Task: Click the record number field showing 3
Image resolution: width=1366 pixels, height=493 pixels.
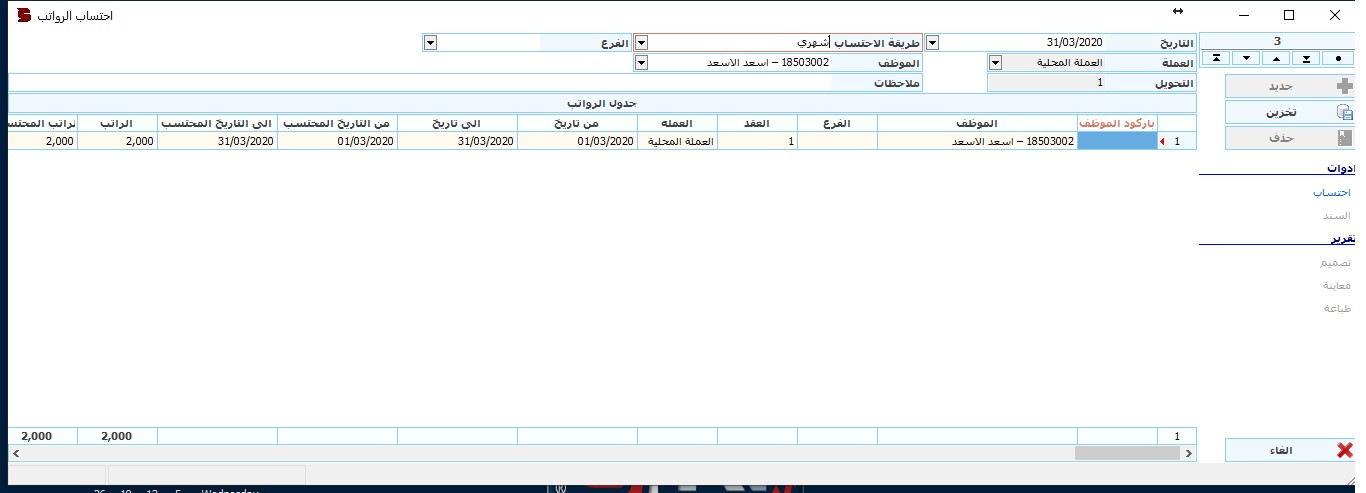Action: coord(1277,41)
